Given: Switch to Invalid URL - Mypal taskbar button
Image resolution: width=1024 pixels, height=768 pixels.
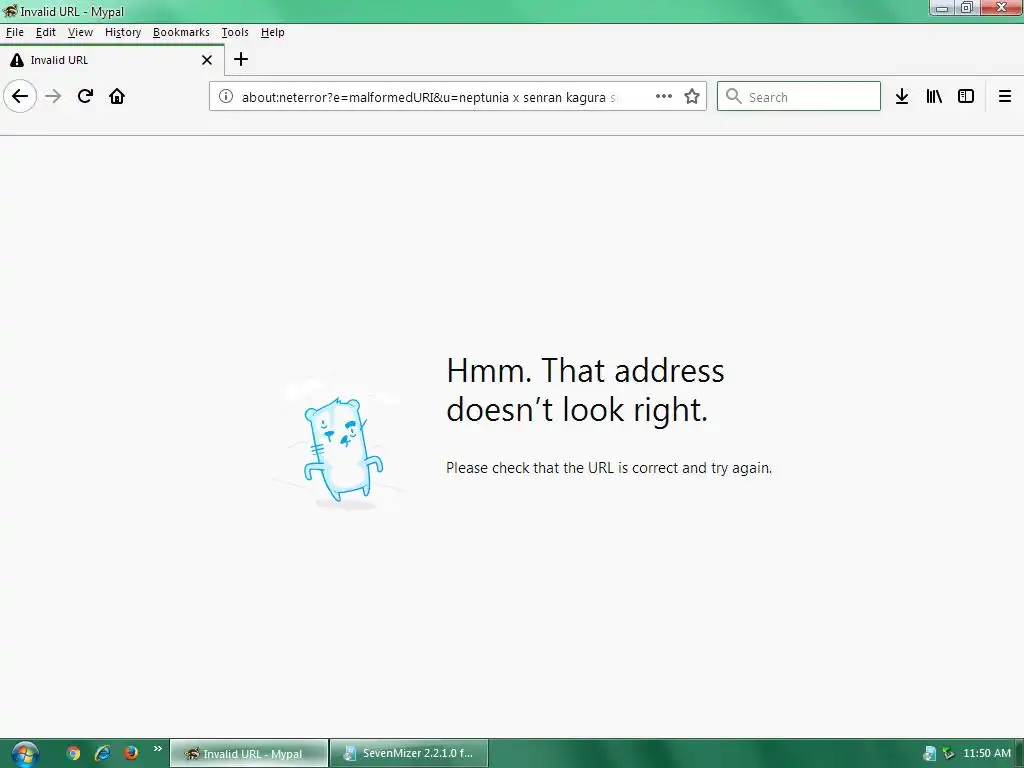Looking at the screenshot, I should pos(249,754).
